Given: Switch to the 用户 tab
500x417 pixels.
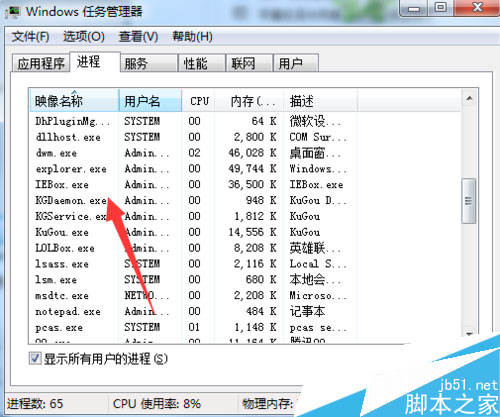Looking at the screenshot, I should click(296, 63).
